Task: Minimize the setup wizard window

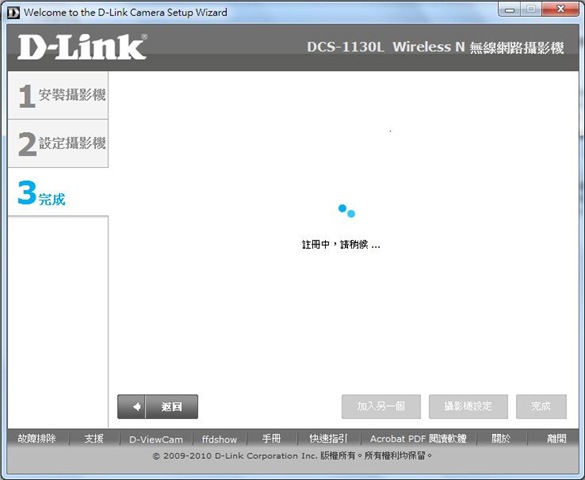Action: coord(510,10)
